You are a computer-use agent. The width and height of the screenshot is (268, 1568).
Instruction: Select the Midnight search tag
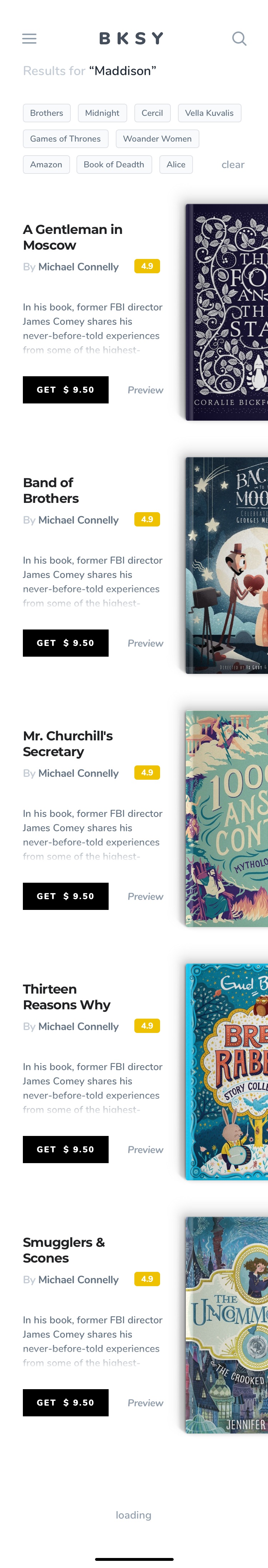pyautogui.click(x=102, y=113)
